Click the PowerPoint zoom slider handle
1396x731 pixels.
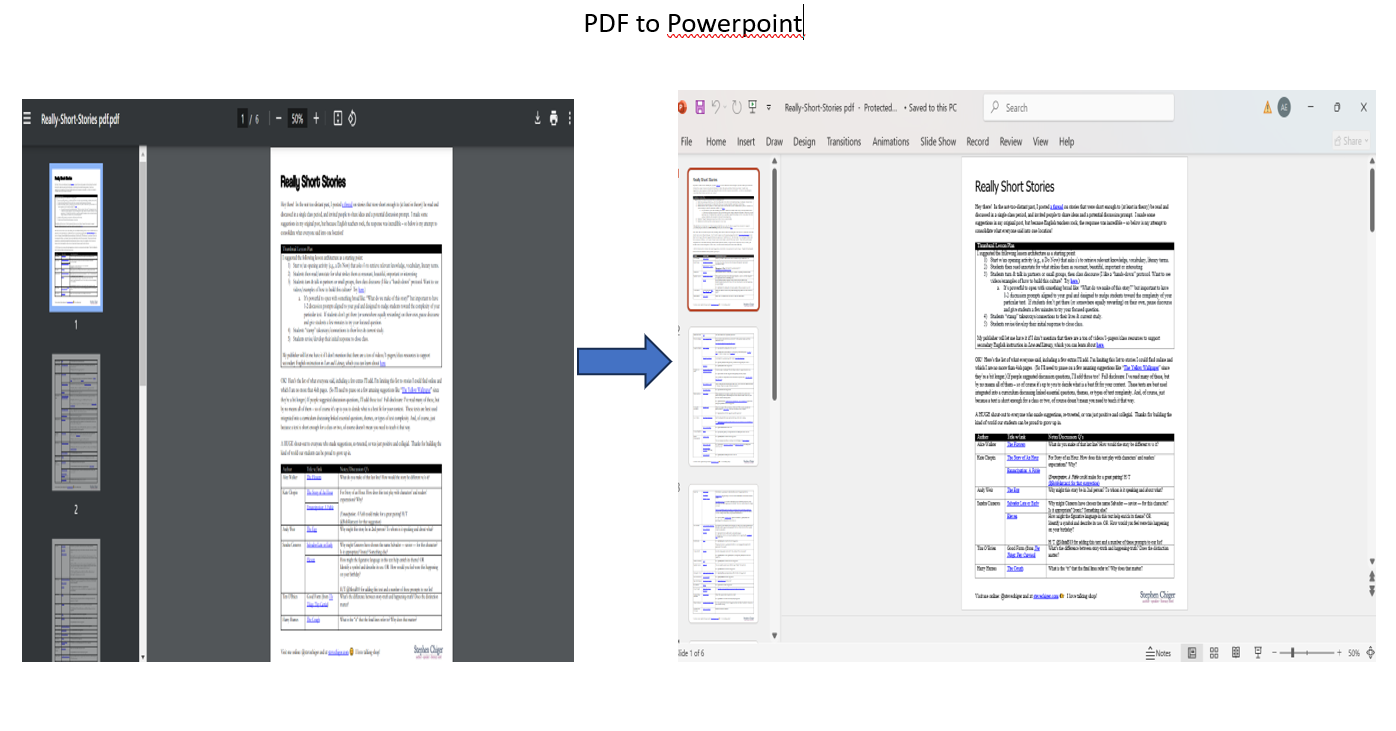click(1293, 652)
